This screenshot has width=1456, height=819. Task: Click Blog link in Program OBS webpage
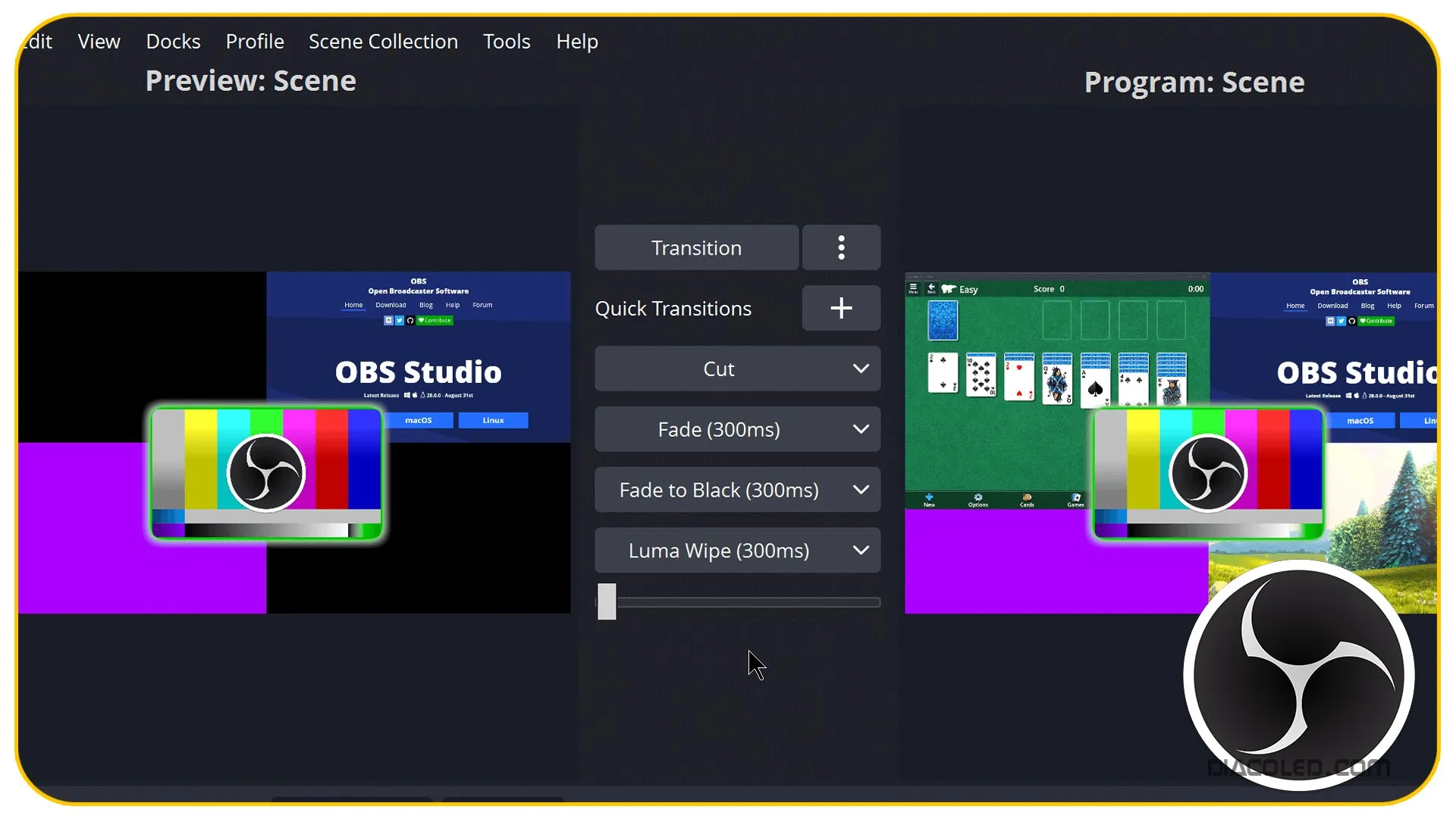tap(1367, 306)
